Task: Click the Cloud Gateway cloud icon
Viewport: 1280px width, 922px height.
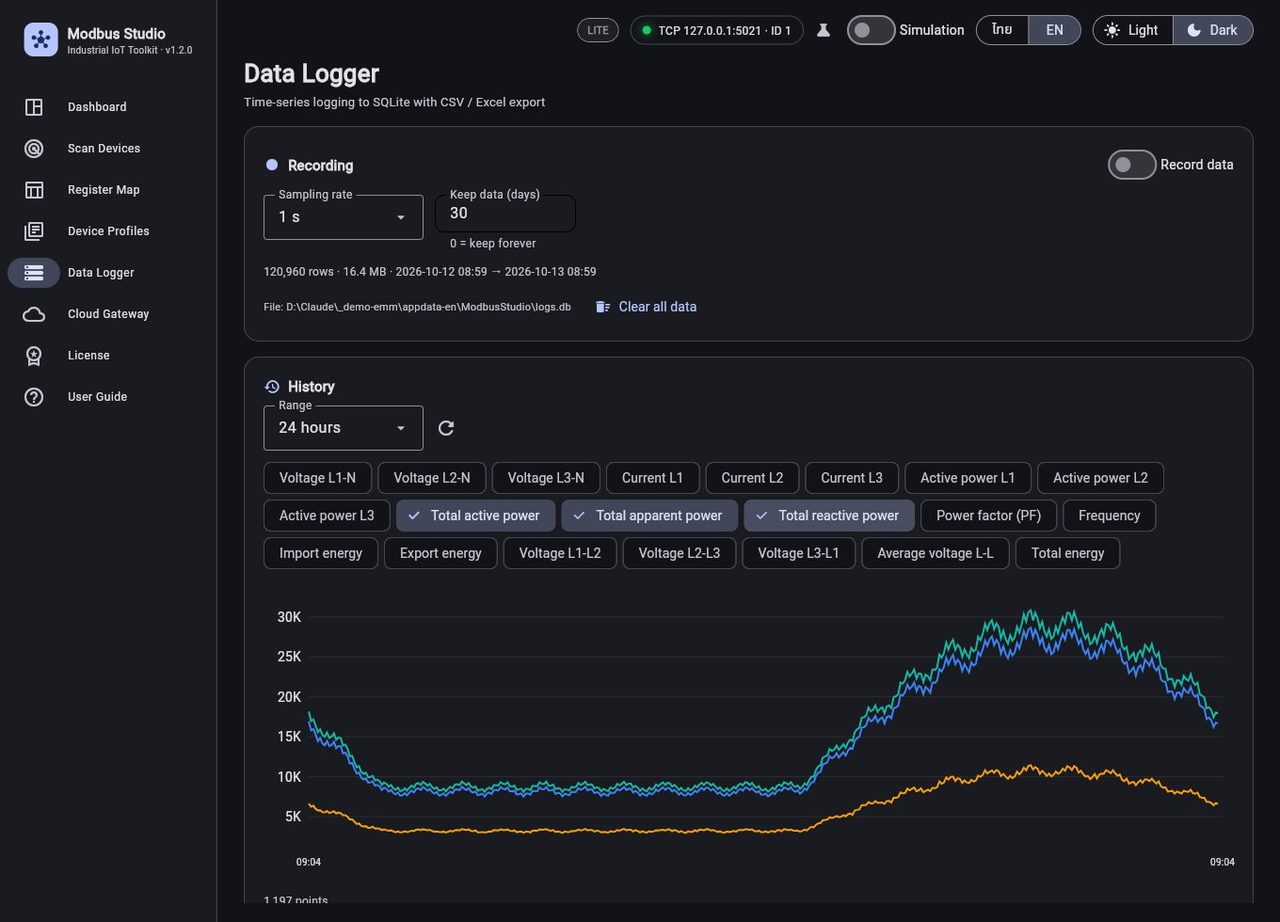Action: tap(34, 314)
